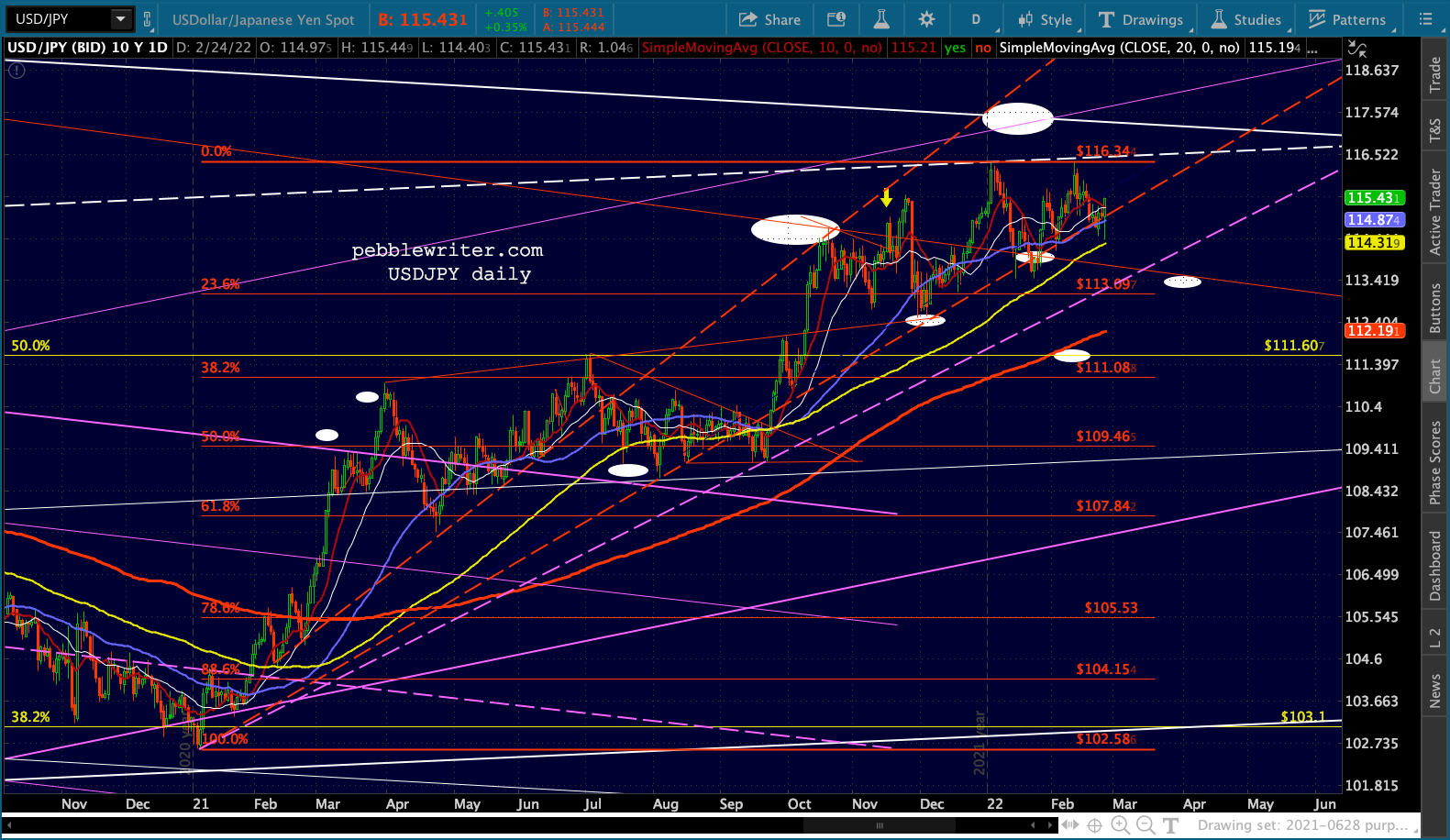Open the Drawings menu
The image size is (1450, 840).
point(1140,19)
